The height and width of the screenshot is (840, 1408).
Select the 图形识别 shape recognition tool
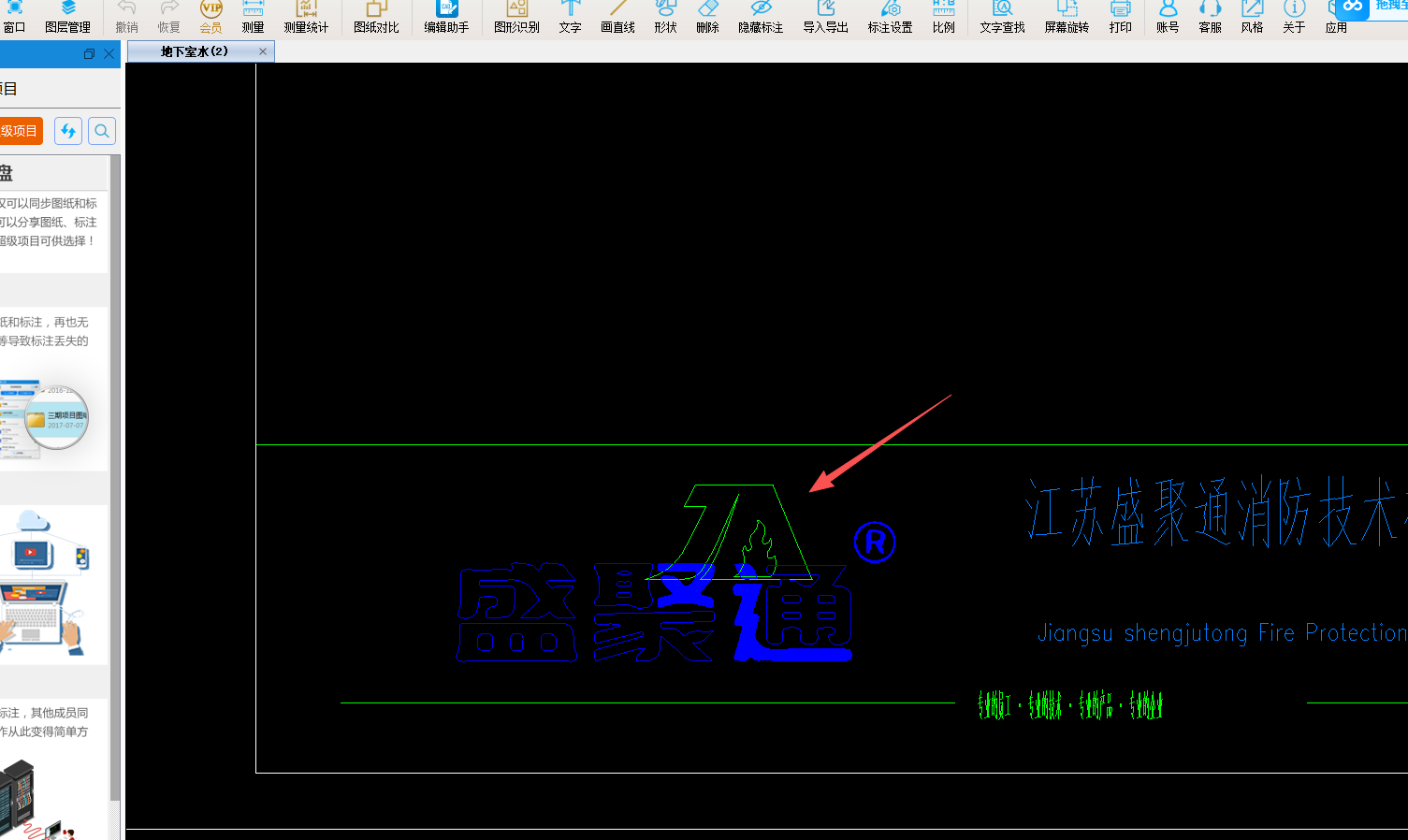[x=516, y=17]
